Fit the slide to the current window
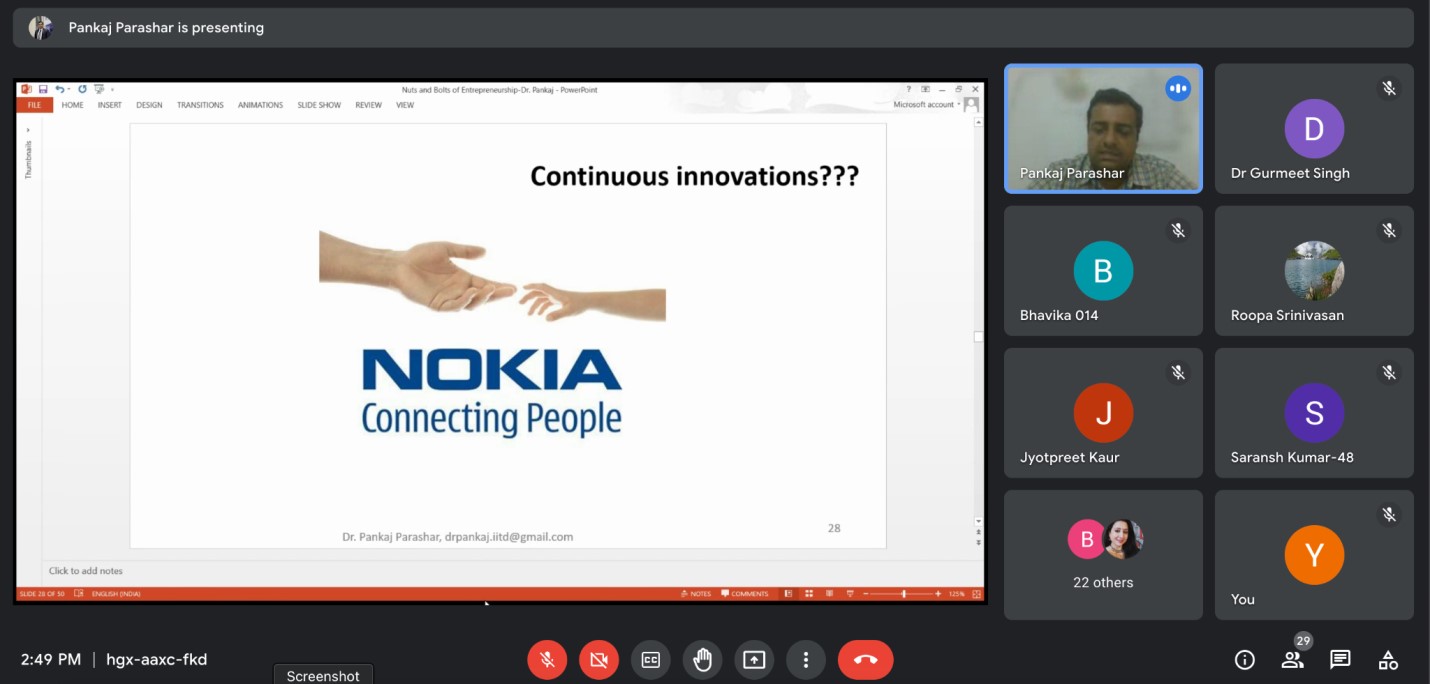The height and width of the screenshot is (684, 1430). pos(976,594)
